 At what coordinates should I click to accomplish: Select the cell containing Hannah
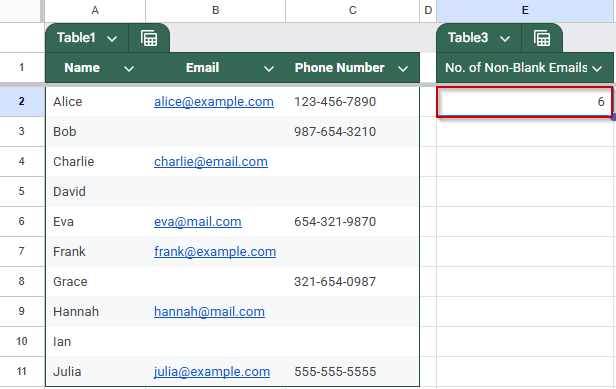95,312
